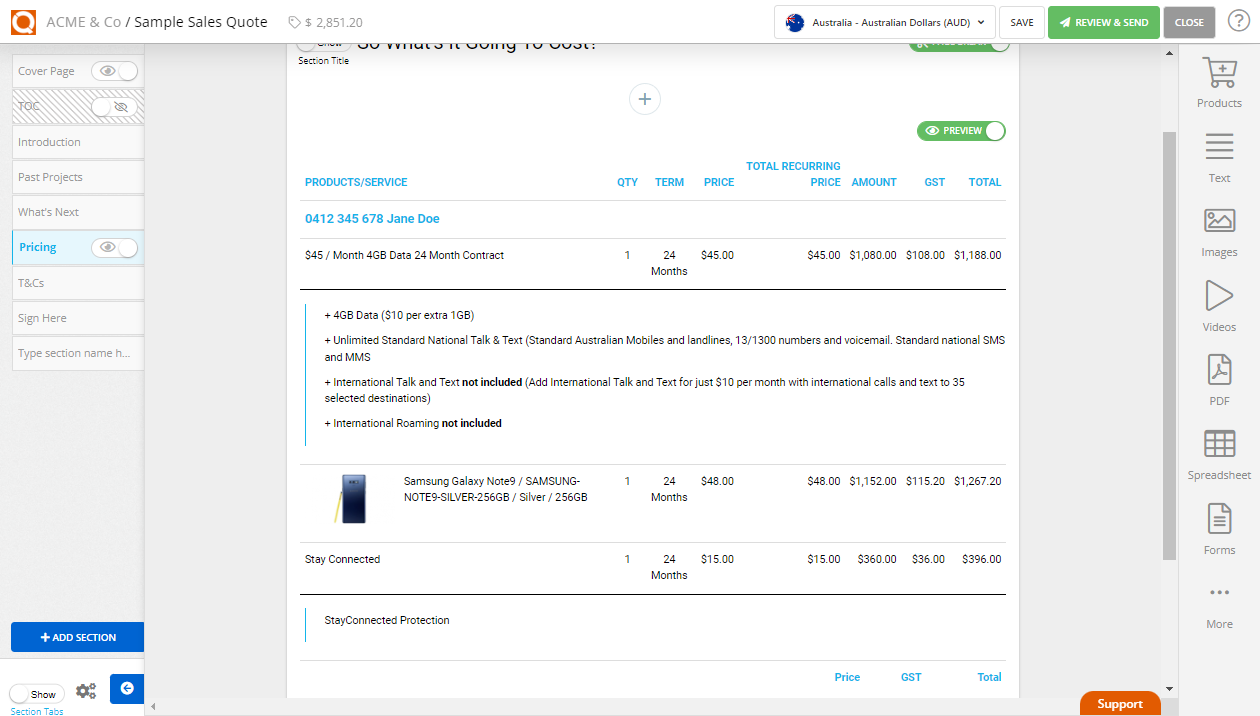The image size is (1260, 716).
Task: Open the section settings gear
Action: pos(86,690)
